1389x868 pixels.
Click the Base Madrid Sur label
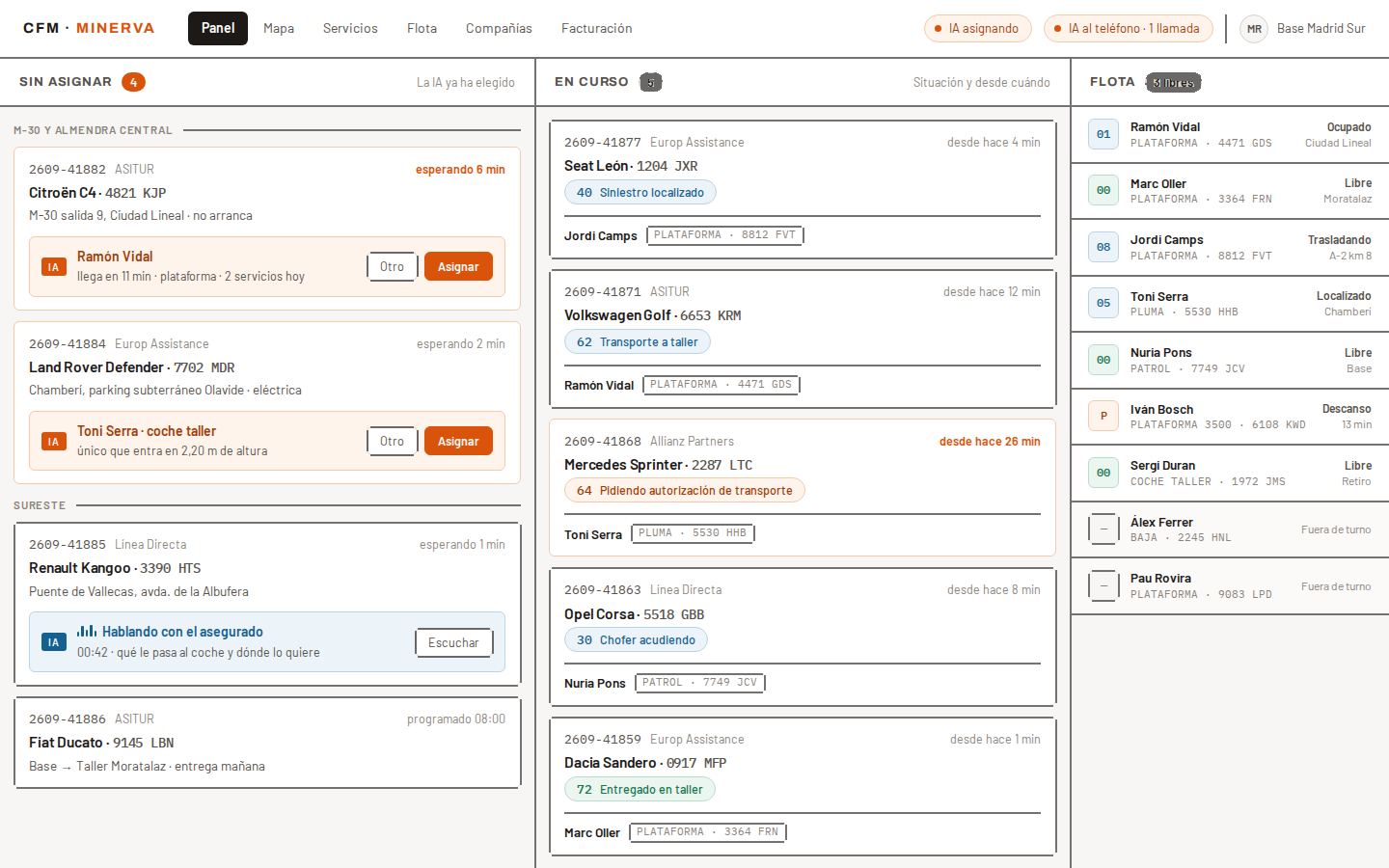click(x=1321, y=28)
